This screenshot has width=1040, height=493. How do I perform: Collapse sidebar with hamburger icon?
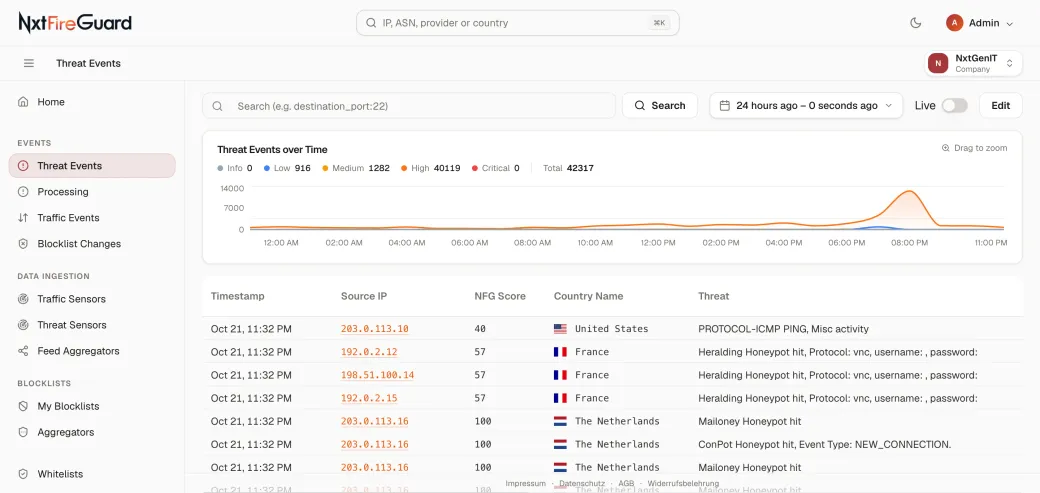pos(29,63)
